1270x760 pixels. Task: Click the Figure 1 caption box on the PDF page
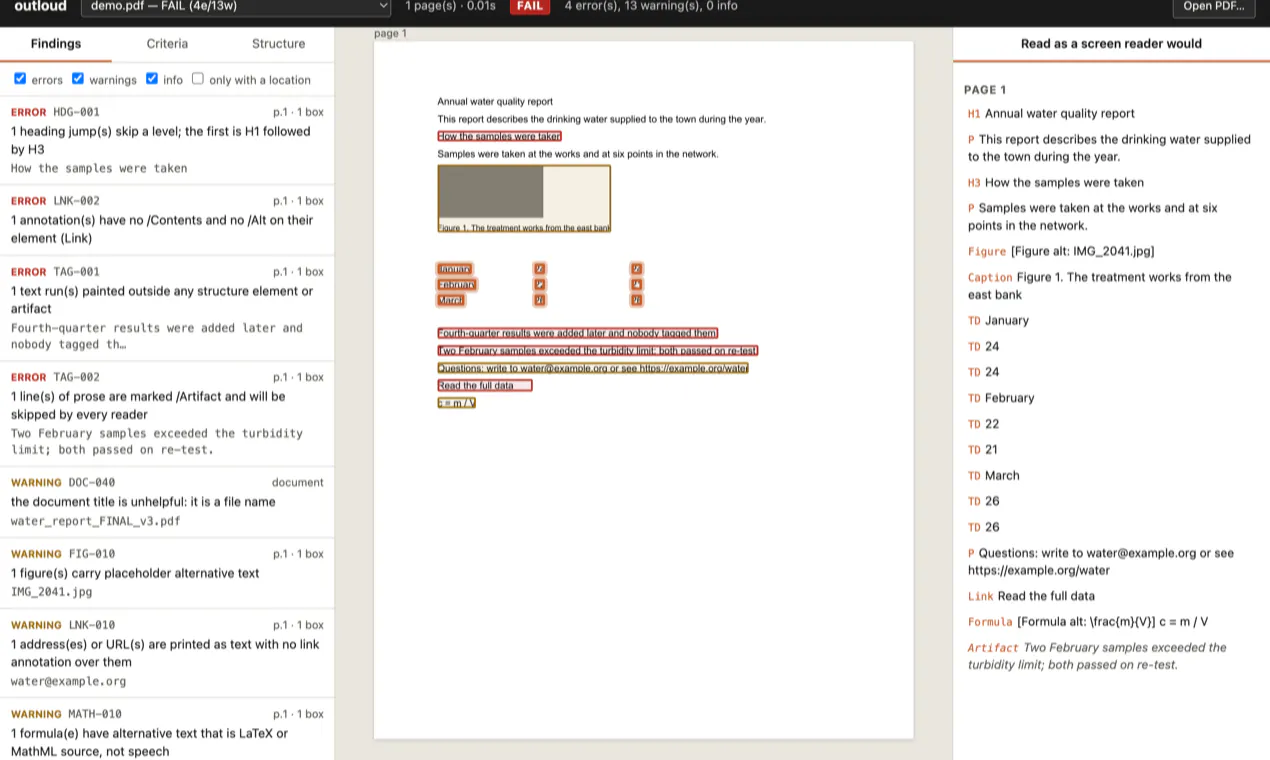(524, 228)
